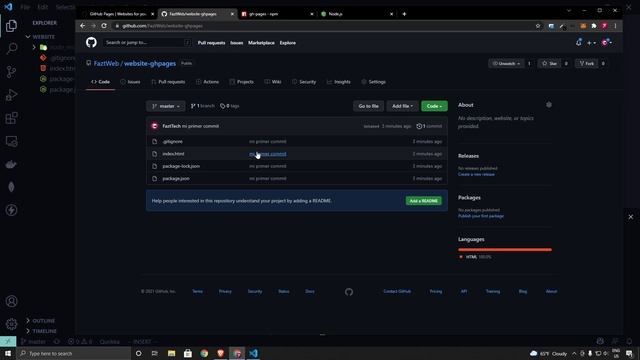
Task: Star the repository
Action: tap(549, 64)
